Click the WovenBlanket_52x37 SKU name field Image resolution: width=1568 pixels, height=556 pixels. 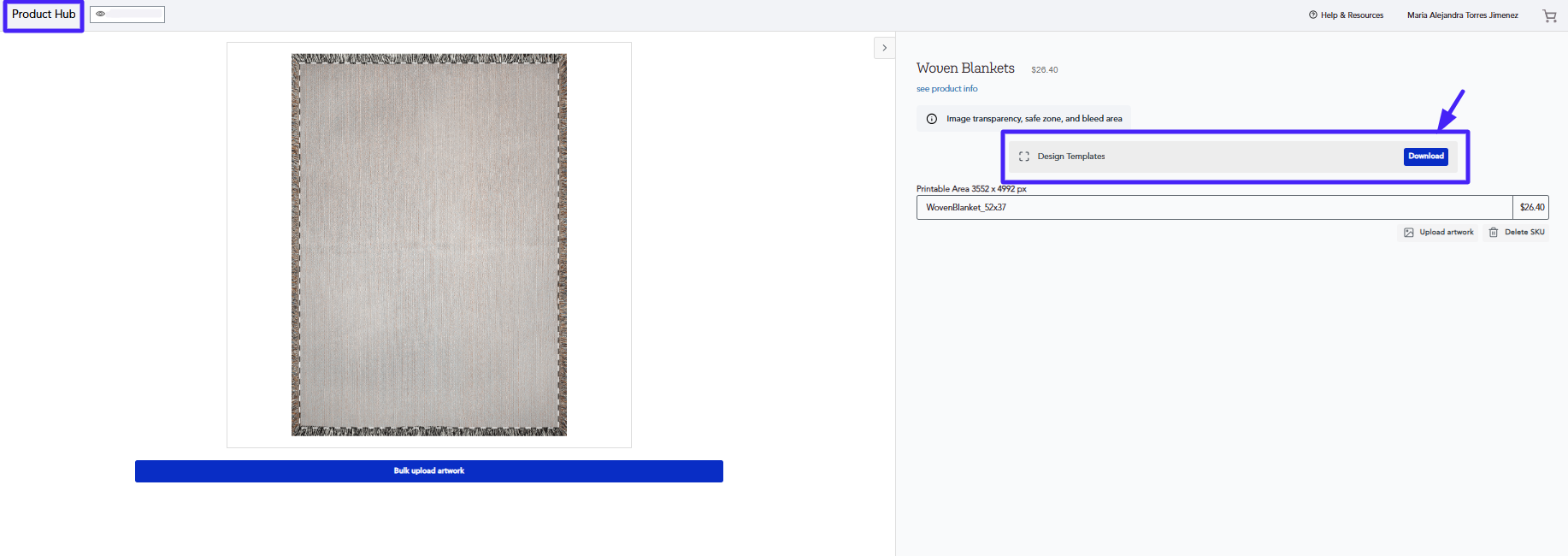pos(1214,208)
